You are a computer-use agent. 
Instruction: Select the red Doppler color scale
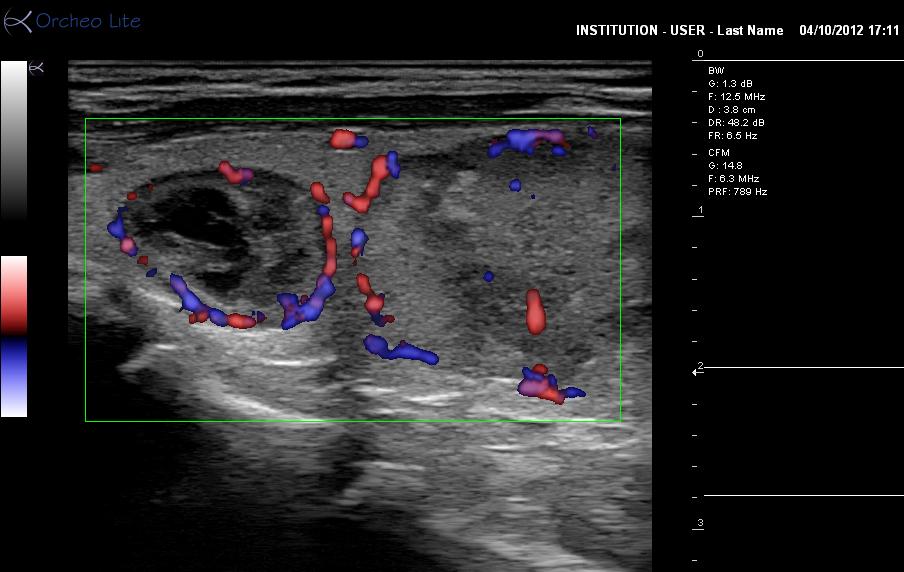tap(14, 296)
